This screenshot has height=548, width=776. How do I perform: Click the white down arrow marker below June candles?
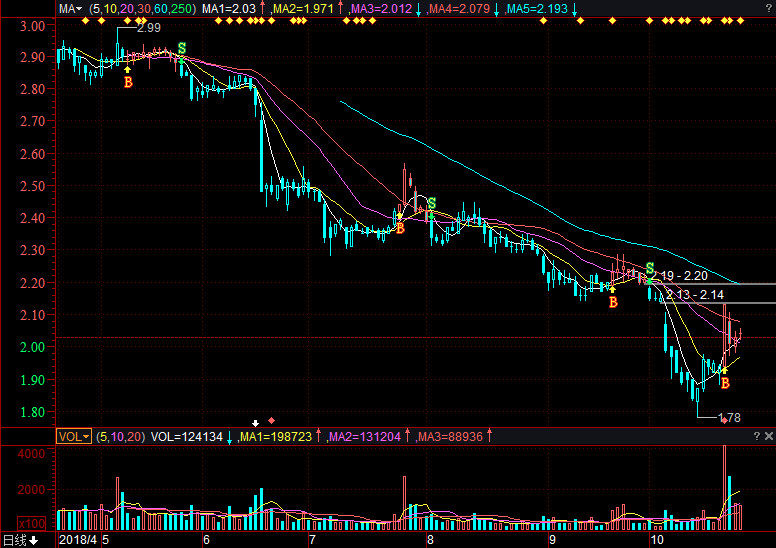[x=255, y=423]
